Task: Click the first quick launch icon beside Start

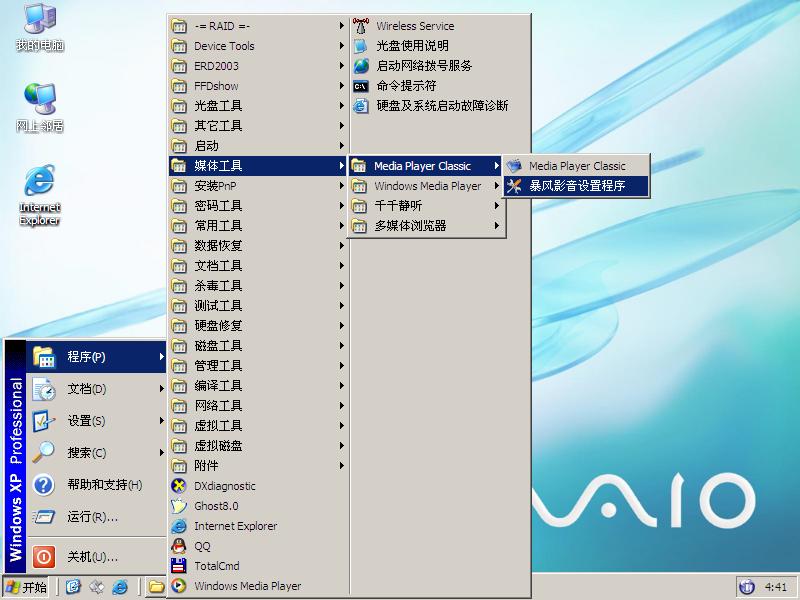Action: [73, 587]
